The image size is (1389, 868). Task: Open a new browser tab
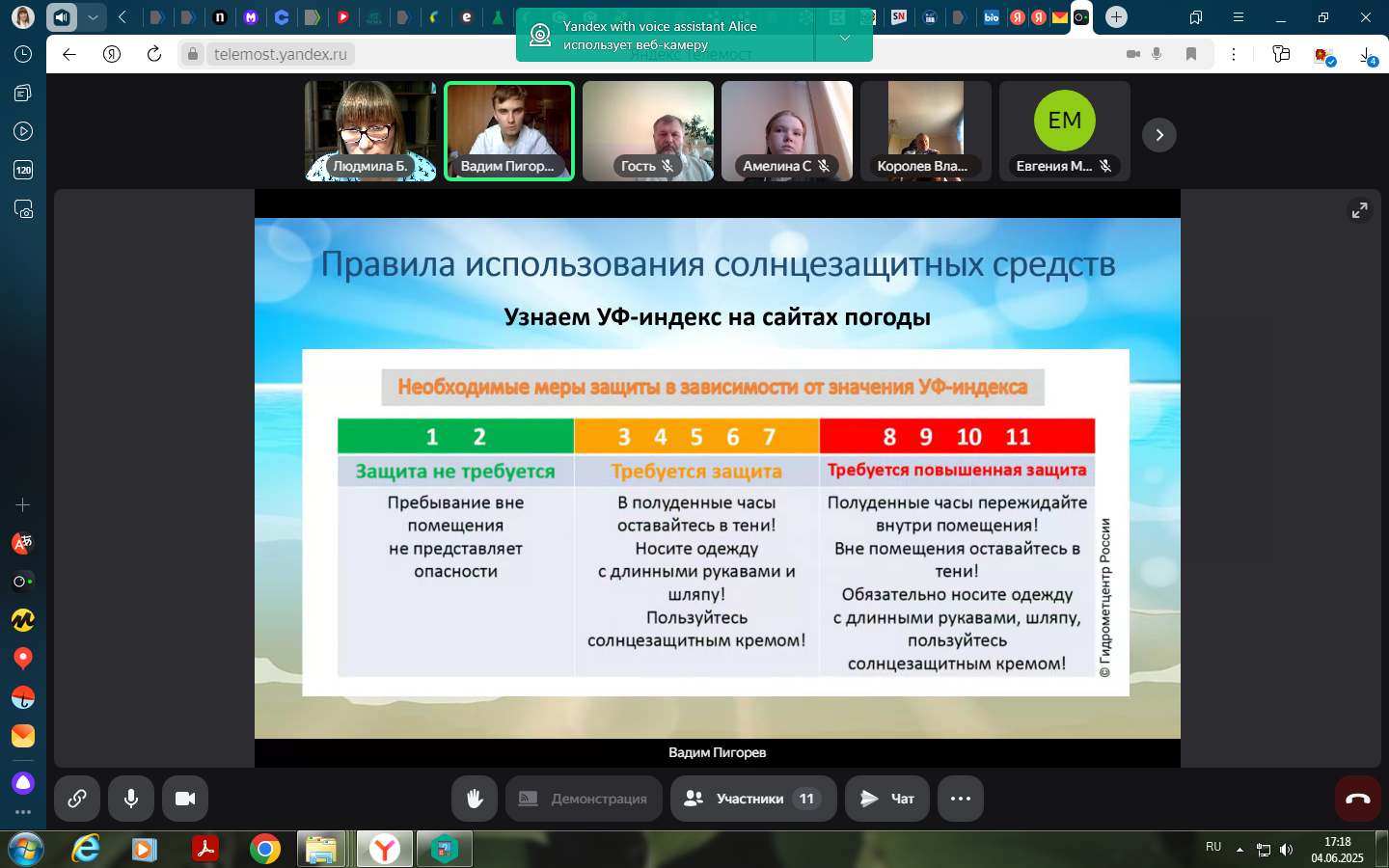[1116, 17]
